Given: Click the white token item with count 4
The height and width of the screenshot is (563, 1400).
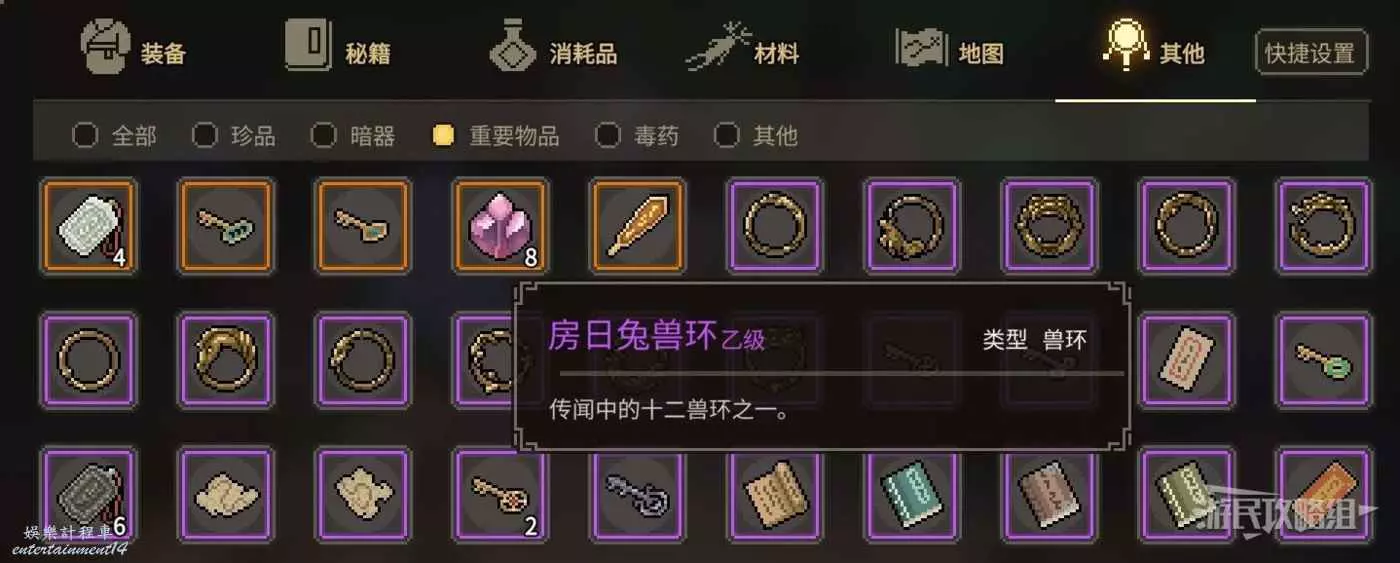Looking at the screenshot, I should pos(87,226).
